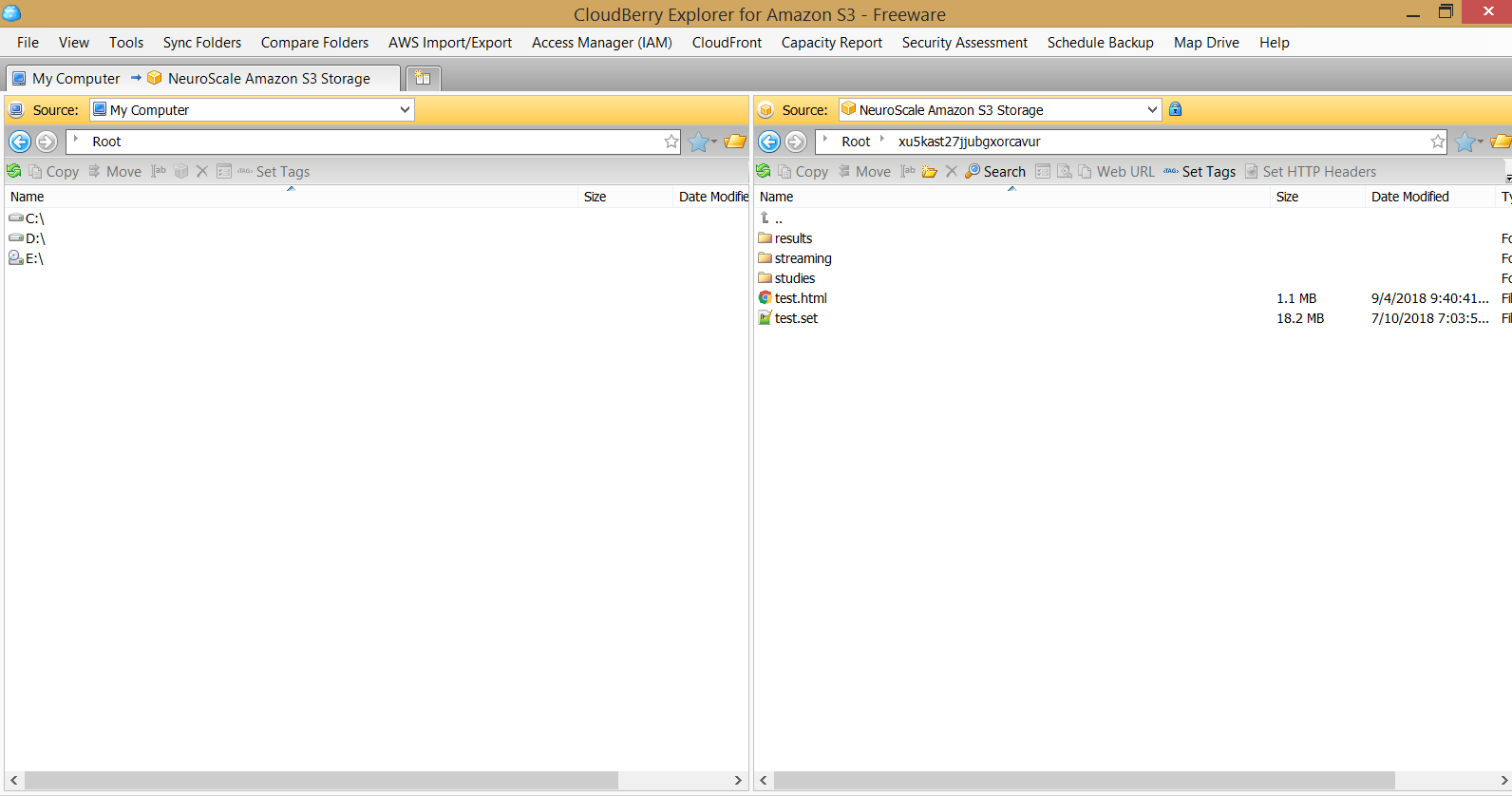This screenshot has width=1512, height=796.
Task: Select the test.html file
Action: click(792, 298)
